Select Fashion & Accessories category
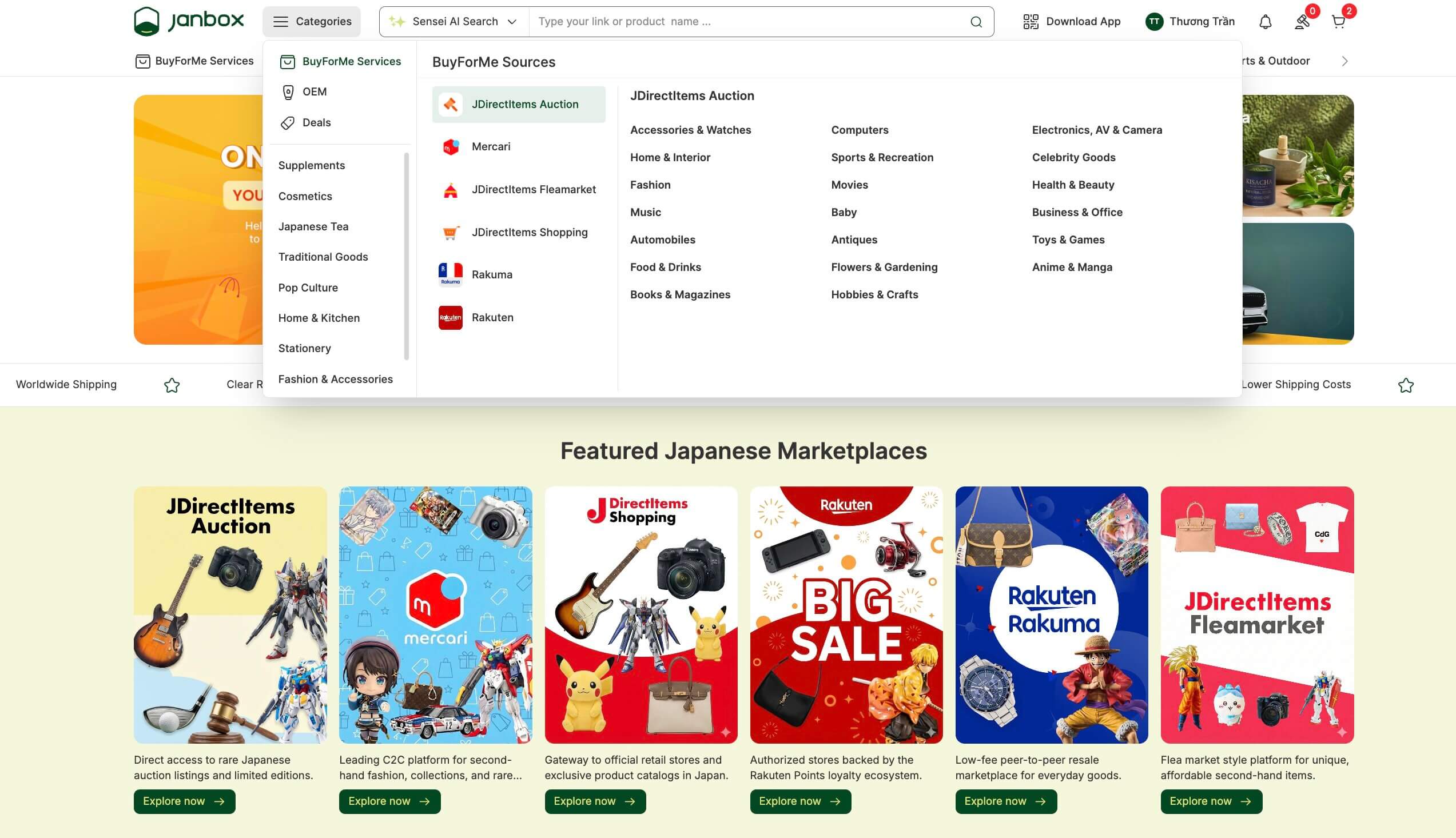The height and width of the screenshot is (838, 1456). [x=336, y=380]
